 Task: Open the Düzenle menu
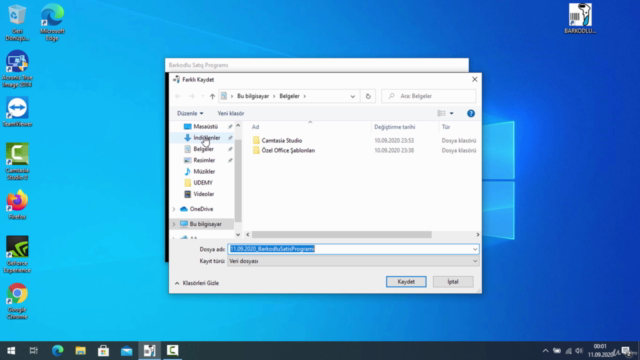point(190,113)
